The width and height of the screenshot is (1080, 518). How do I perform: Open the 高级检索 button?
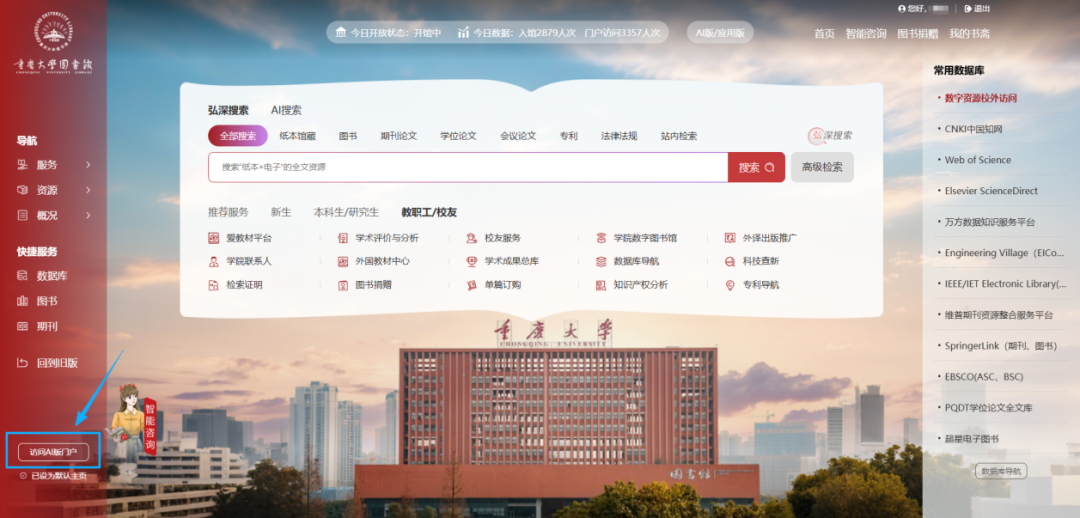pyautogui.click(x=822, y=167)
